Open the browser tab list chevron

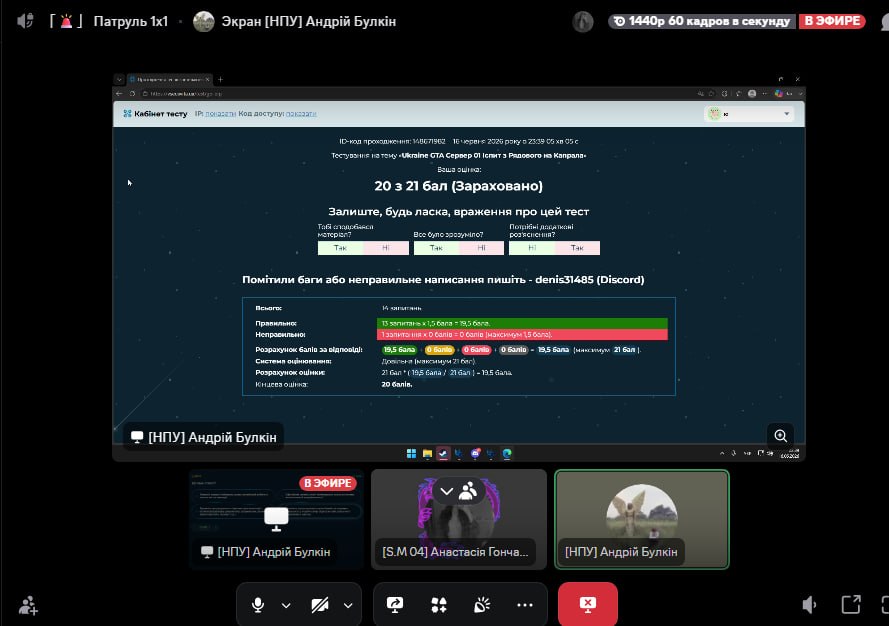tap(119, 79)
